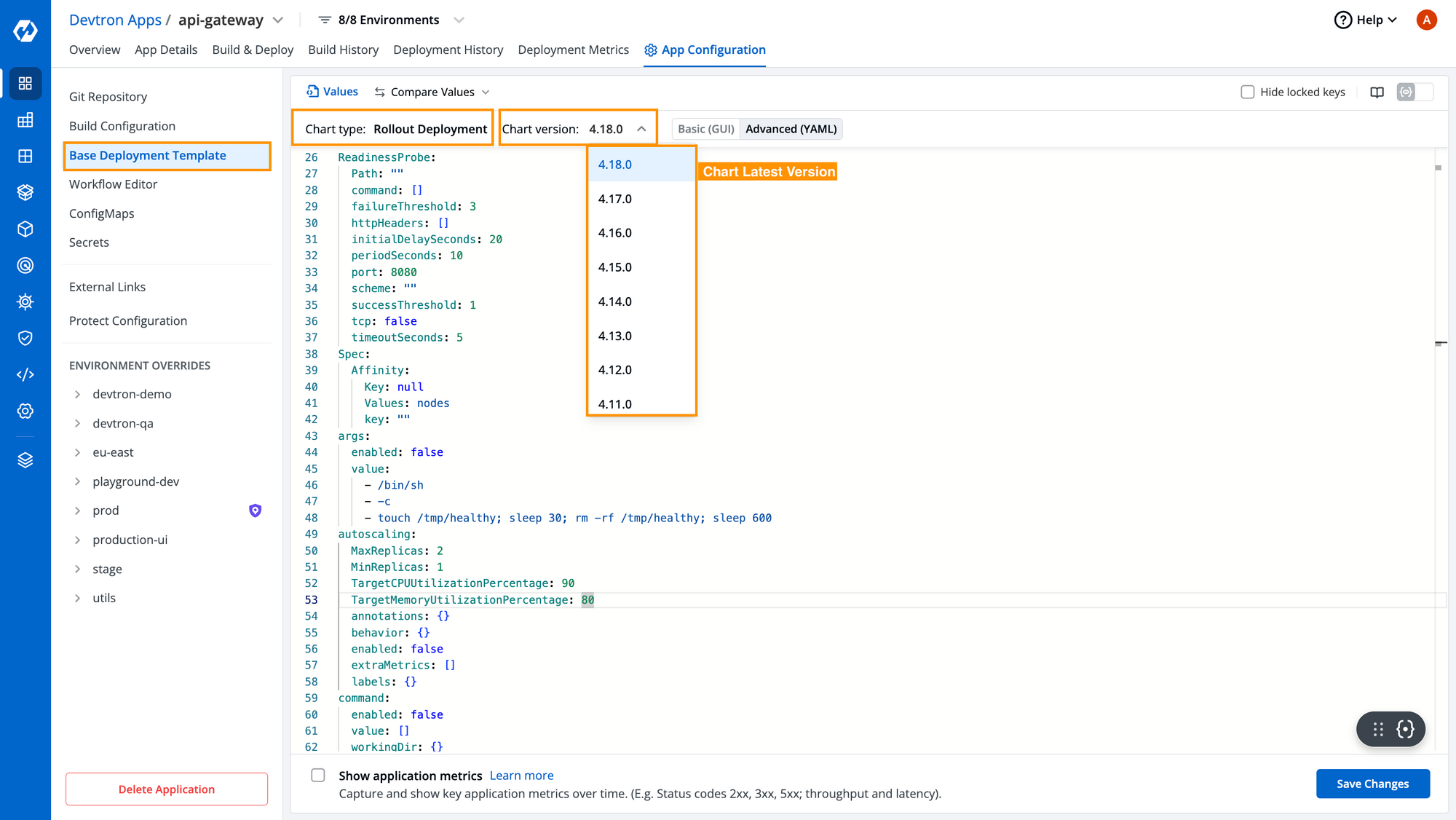1456x820 pixels.
Task: Enable Show application metrics checkbox
Action: coord(318,775)
